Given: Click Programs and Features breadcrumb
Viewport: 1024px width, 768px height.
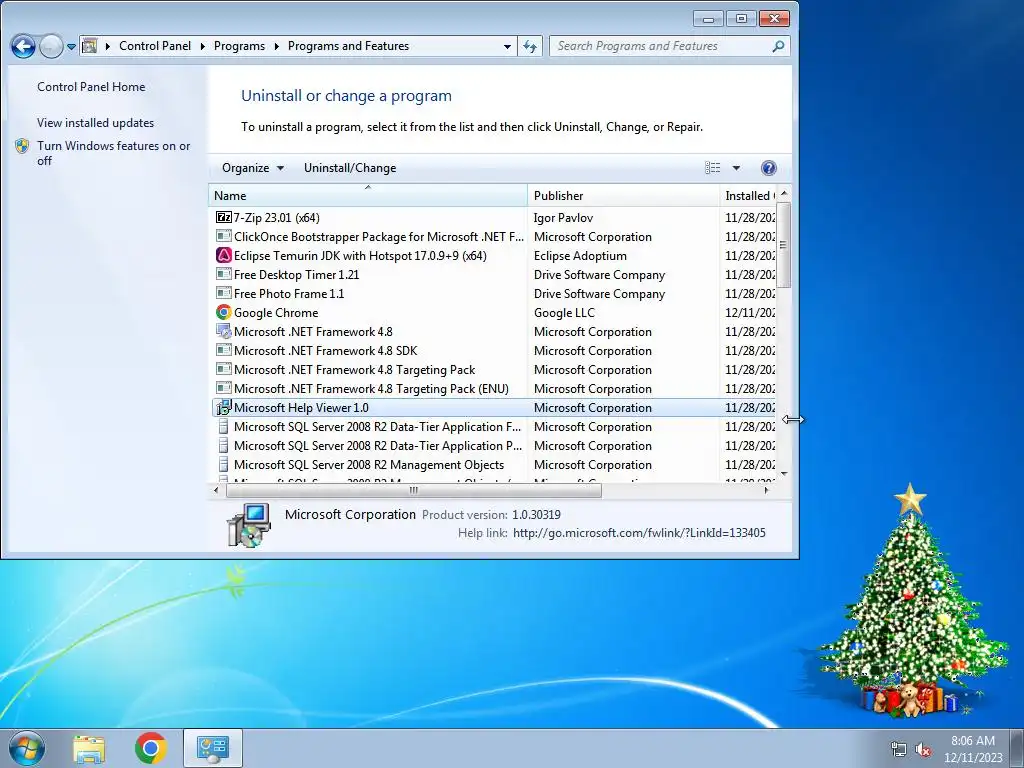Looking at the screenshot, I should pos(348,46).
